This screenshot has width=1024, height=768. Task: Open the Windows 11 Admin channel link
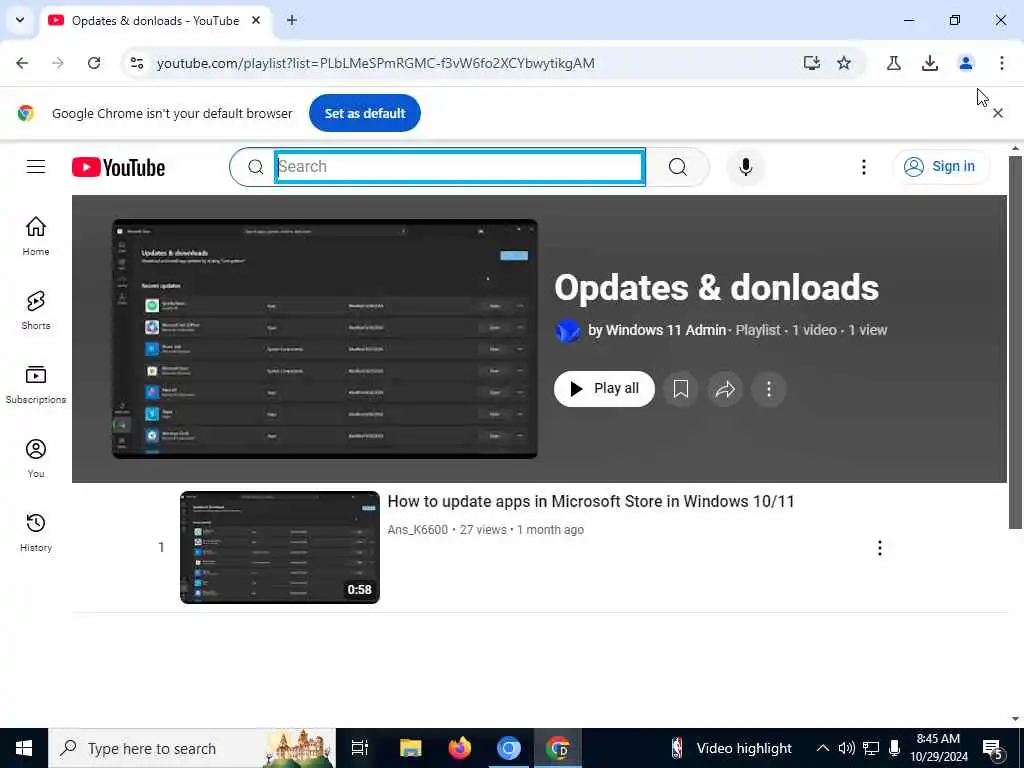(657, 330)
